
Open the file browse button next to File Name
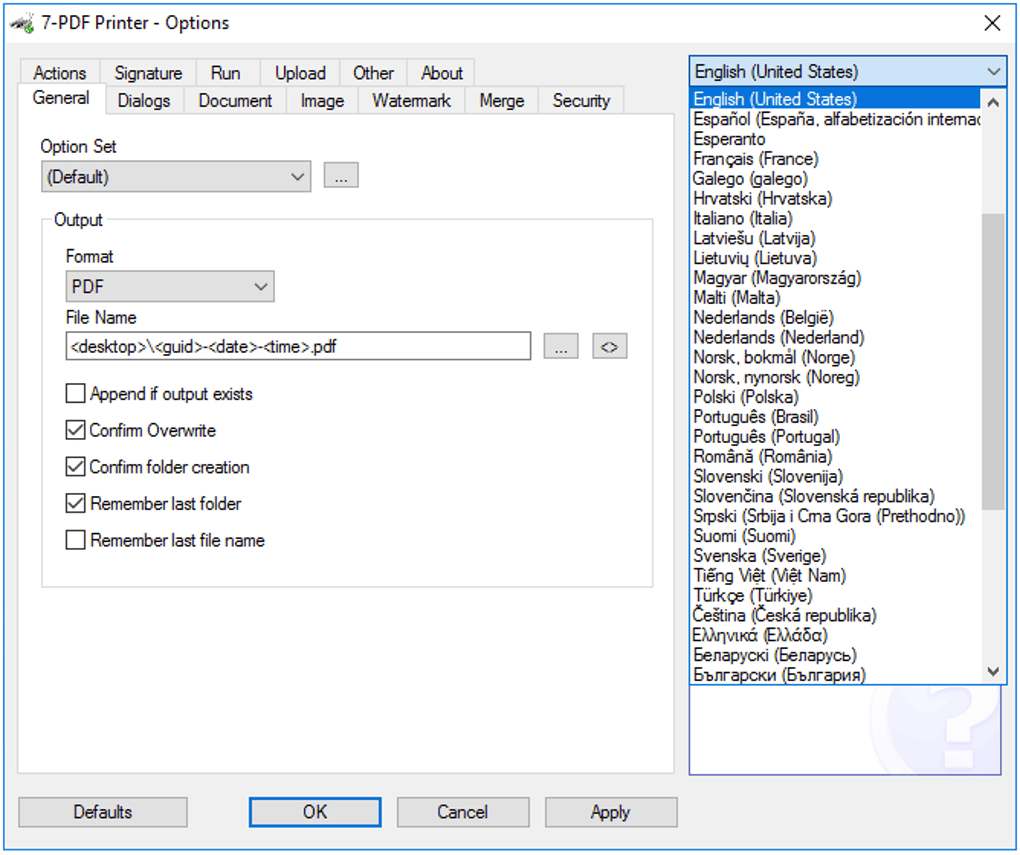561,347
